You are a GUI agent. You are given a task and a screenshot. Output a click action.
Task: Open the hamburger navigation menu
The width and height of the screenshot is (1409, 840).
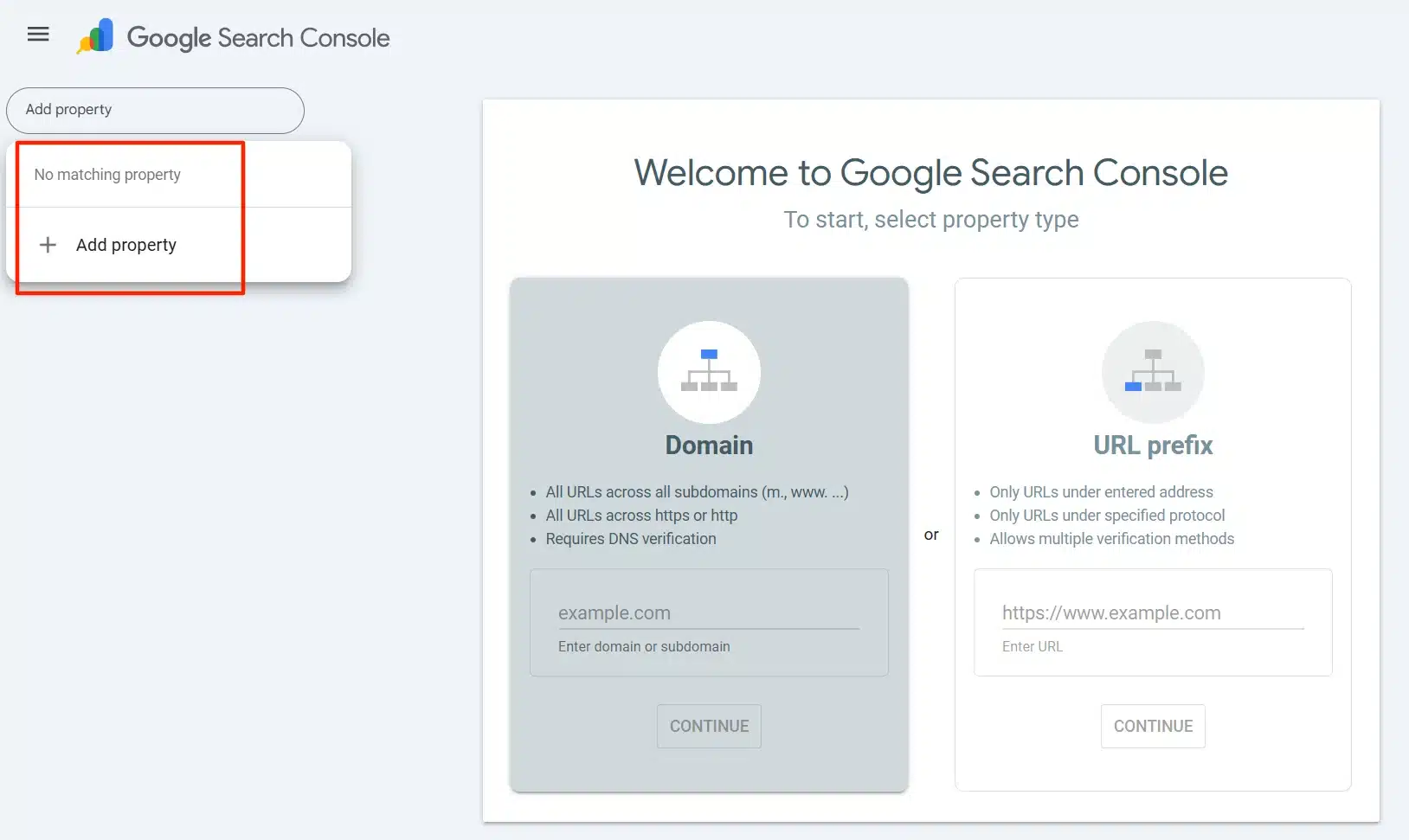pos(38,35)
